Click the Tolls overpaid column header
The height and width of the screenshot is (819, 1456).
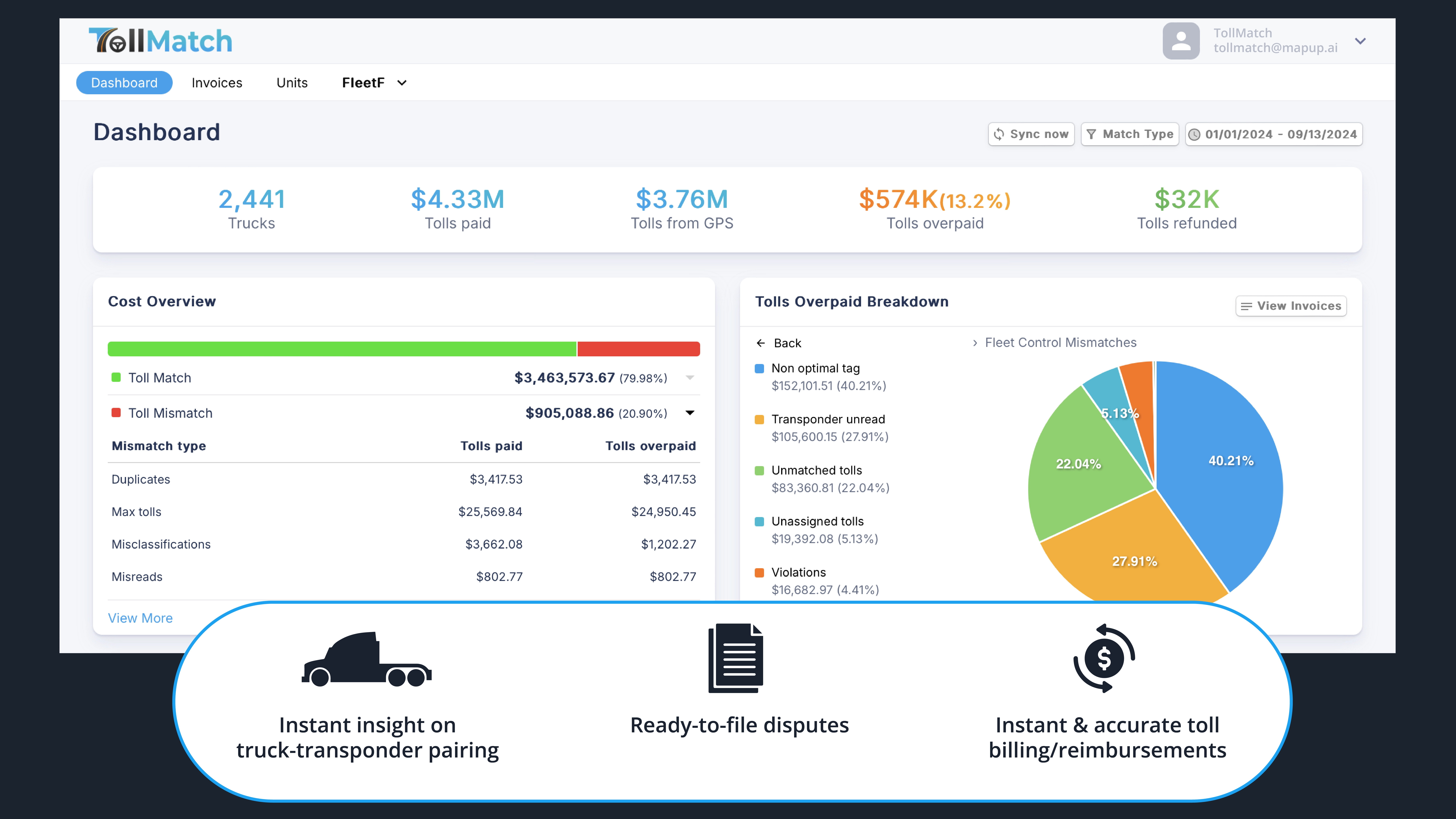651,446
